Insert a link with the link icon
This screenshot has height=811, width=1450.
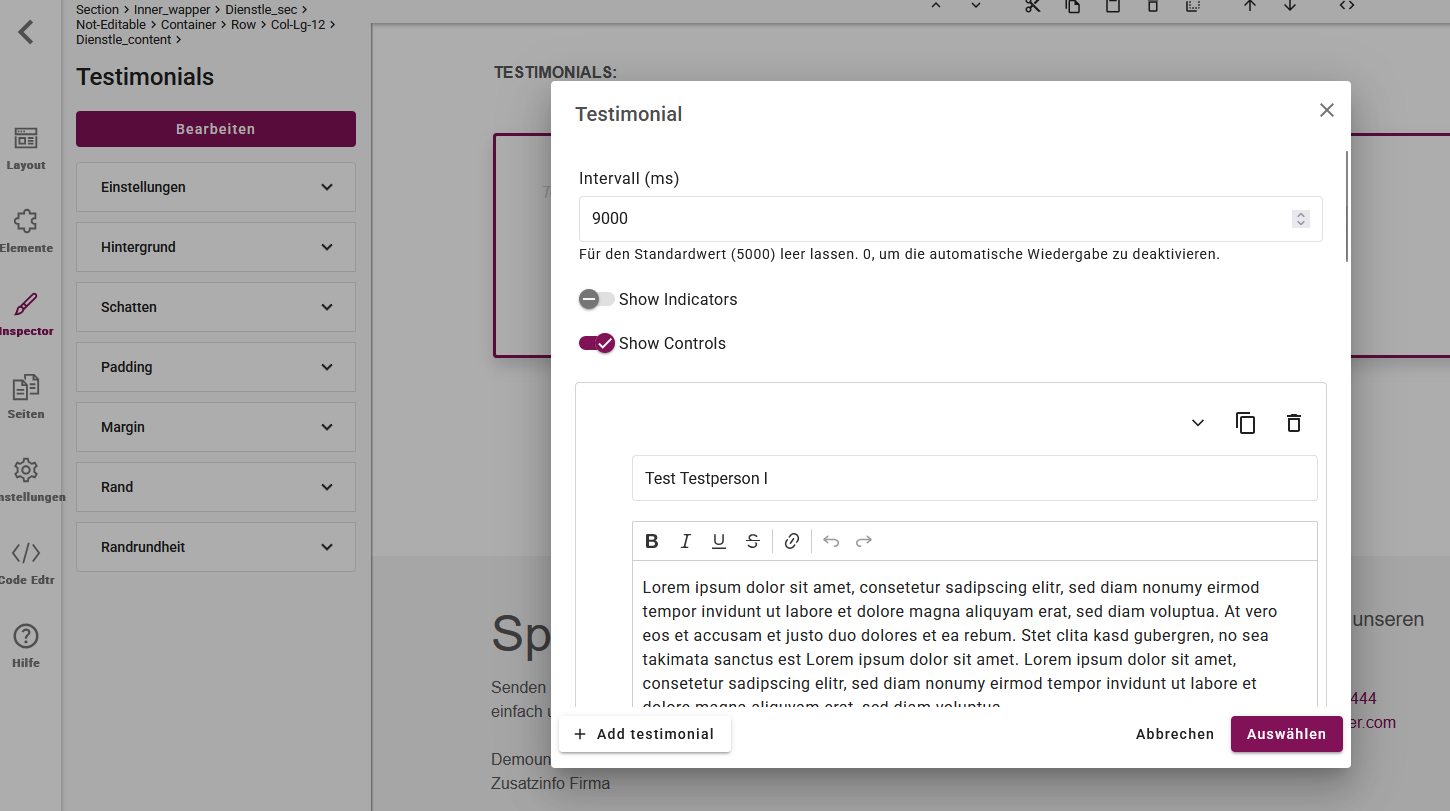792,541
